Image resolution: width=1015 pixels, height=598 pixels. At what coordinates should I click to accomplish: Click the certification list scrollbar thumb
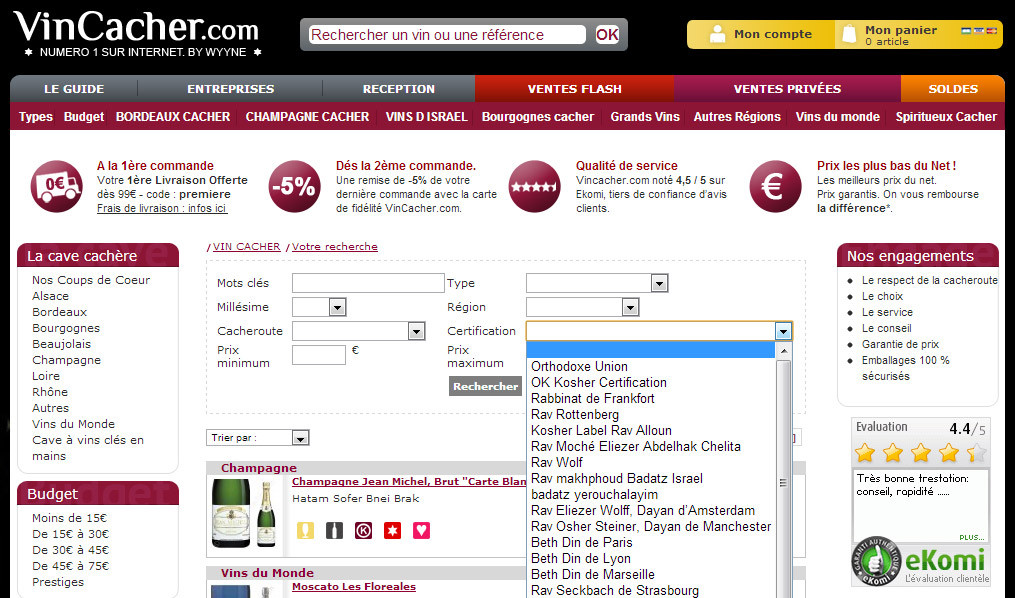[783, 482]
